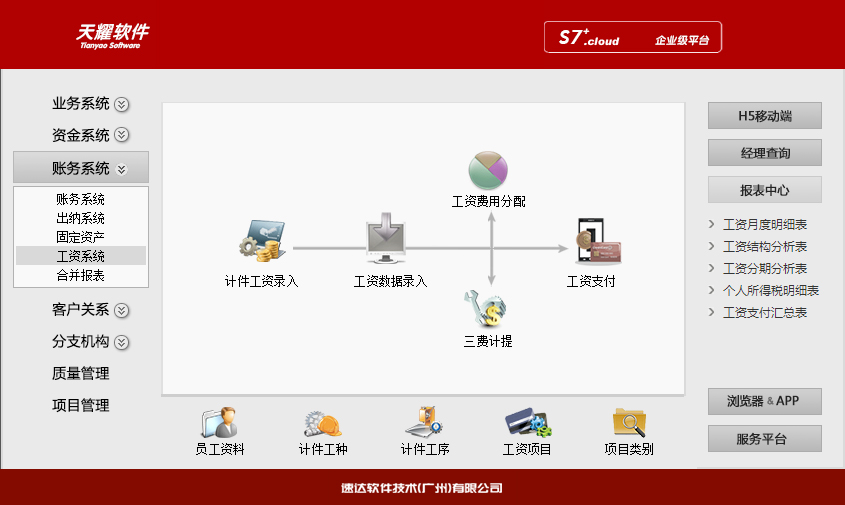This screenshot has height=505, width=845.
Task: Open 员工资料 employee icon
Action: tap(219, 423)
